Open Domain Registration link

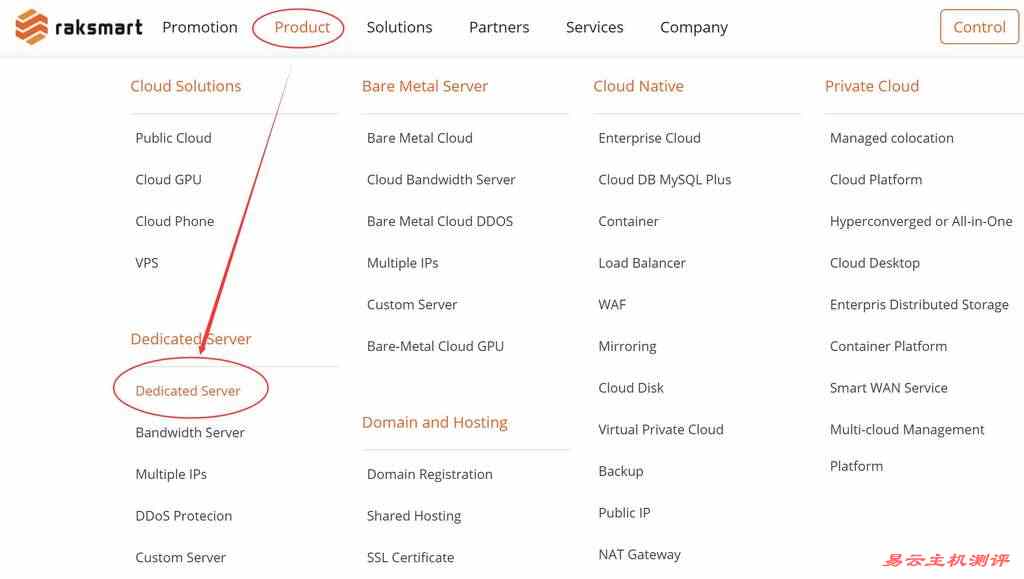[430, 475]
